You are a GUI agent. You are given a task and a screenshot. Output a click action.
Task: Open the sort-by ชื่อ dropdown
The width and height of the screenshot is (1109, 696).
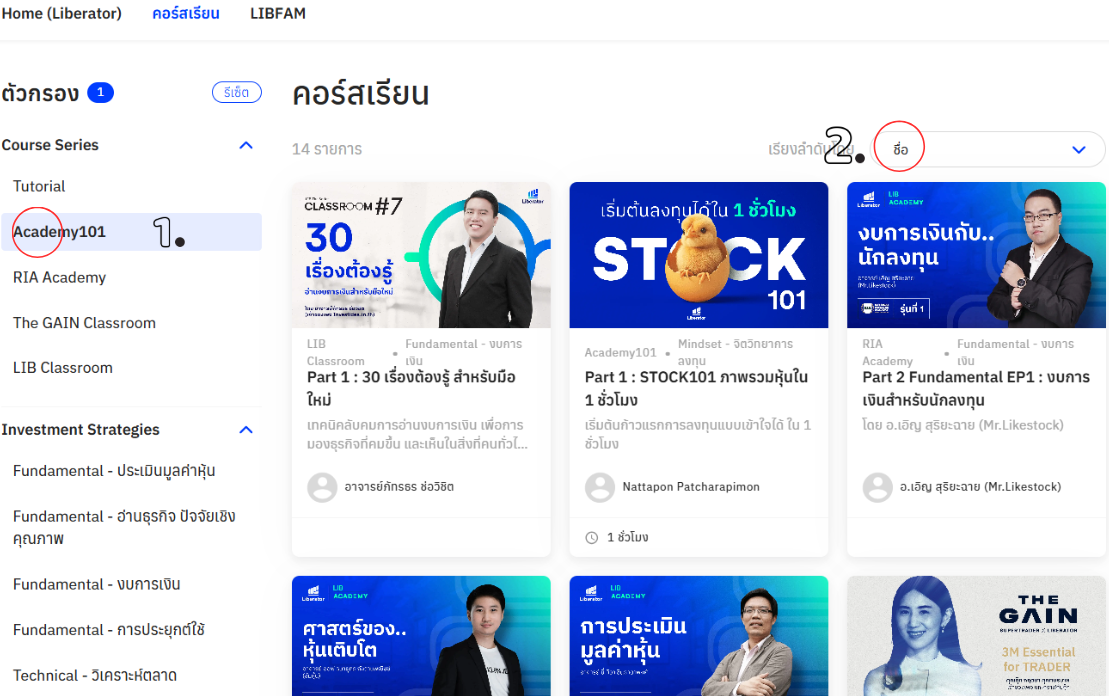point(987,149)
